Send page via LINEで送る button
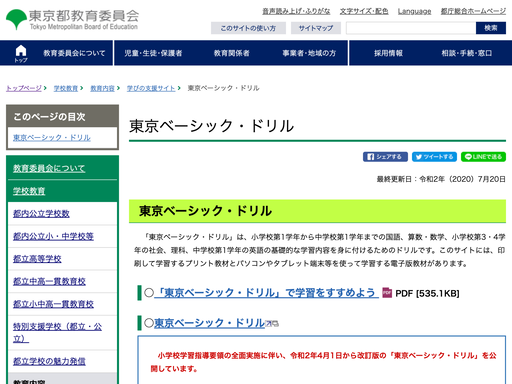 (x=483, y=157)
